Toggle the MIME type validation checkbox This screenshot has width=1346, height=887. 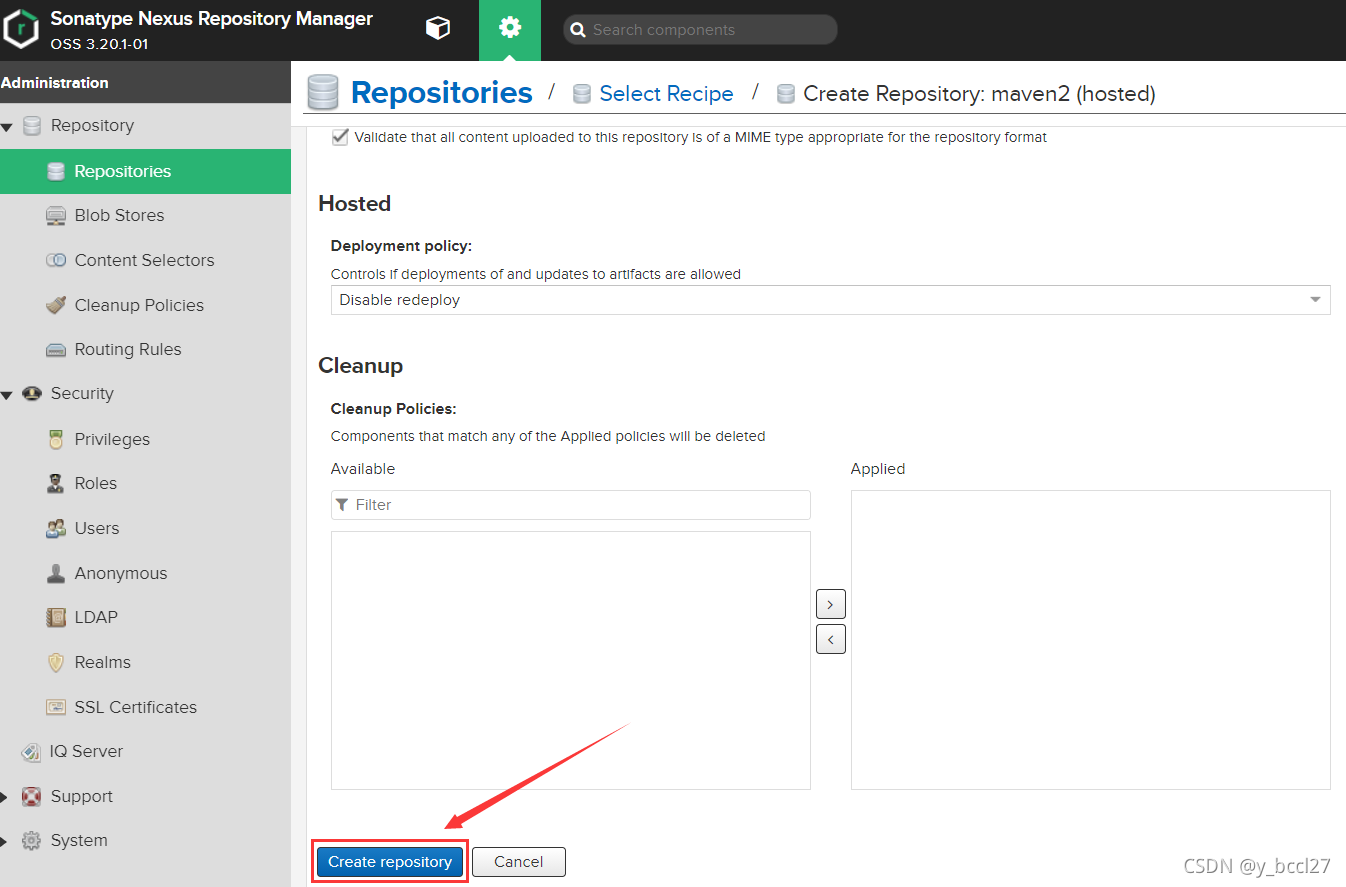(340, 137)
